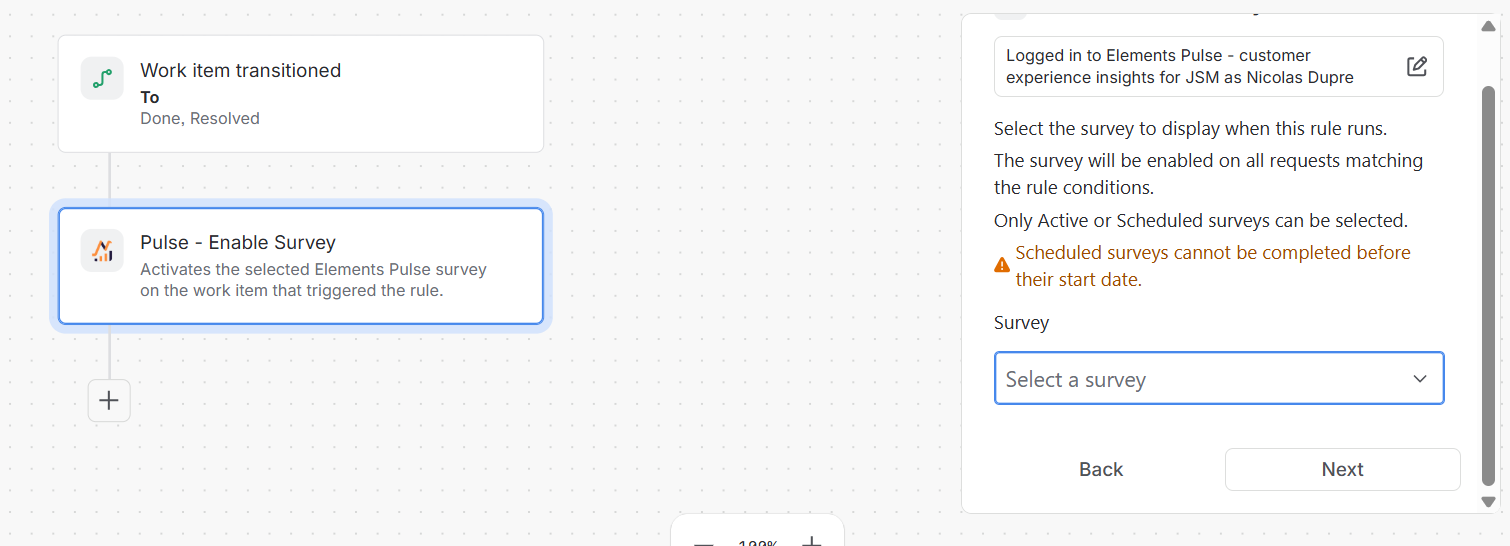Click the Elements Pulse chart icon
Image resolution: width=1510 pixels, height=546 pixels.
coord(102,250)
